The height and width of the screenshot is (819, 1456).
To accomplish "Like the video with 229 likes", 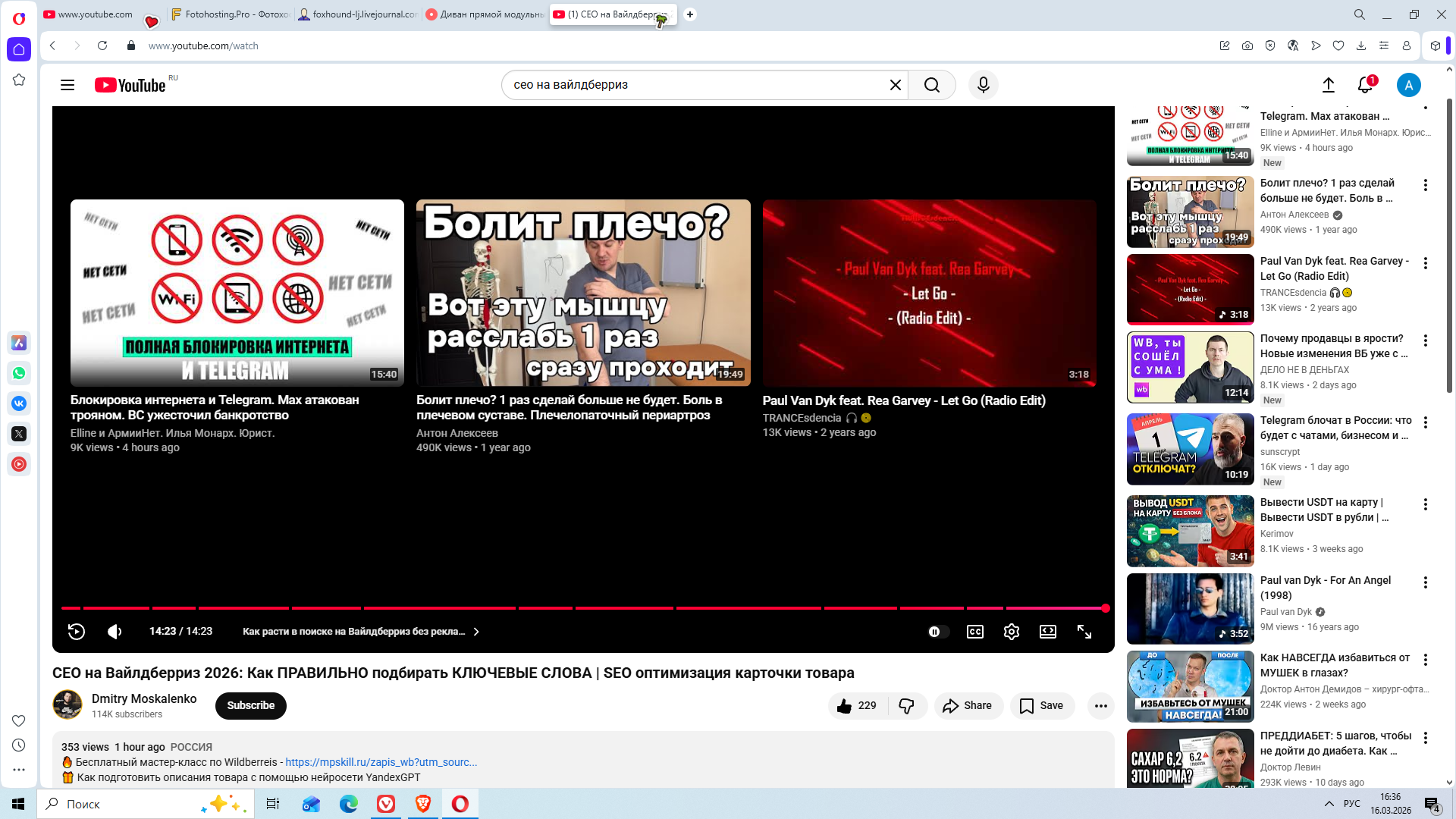I will point(857,706).
